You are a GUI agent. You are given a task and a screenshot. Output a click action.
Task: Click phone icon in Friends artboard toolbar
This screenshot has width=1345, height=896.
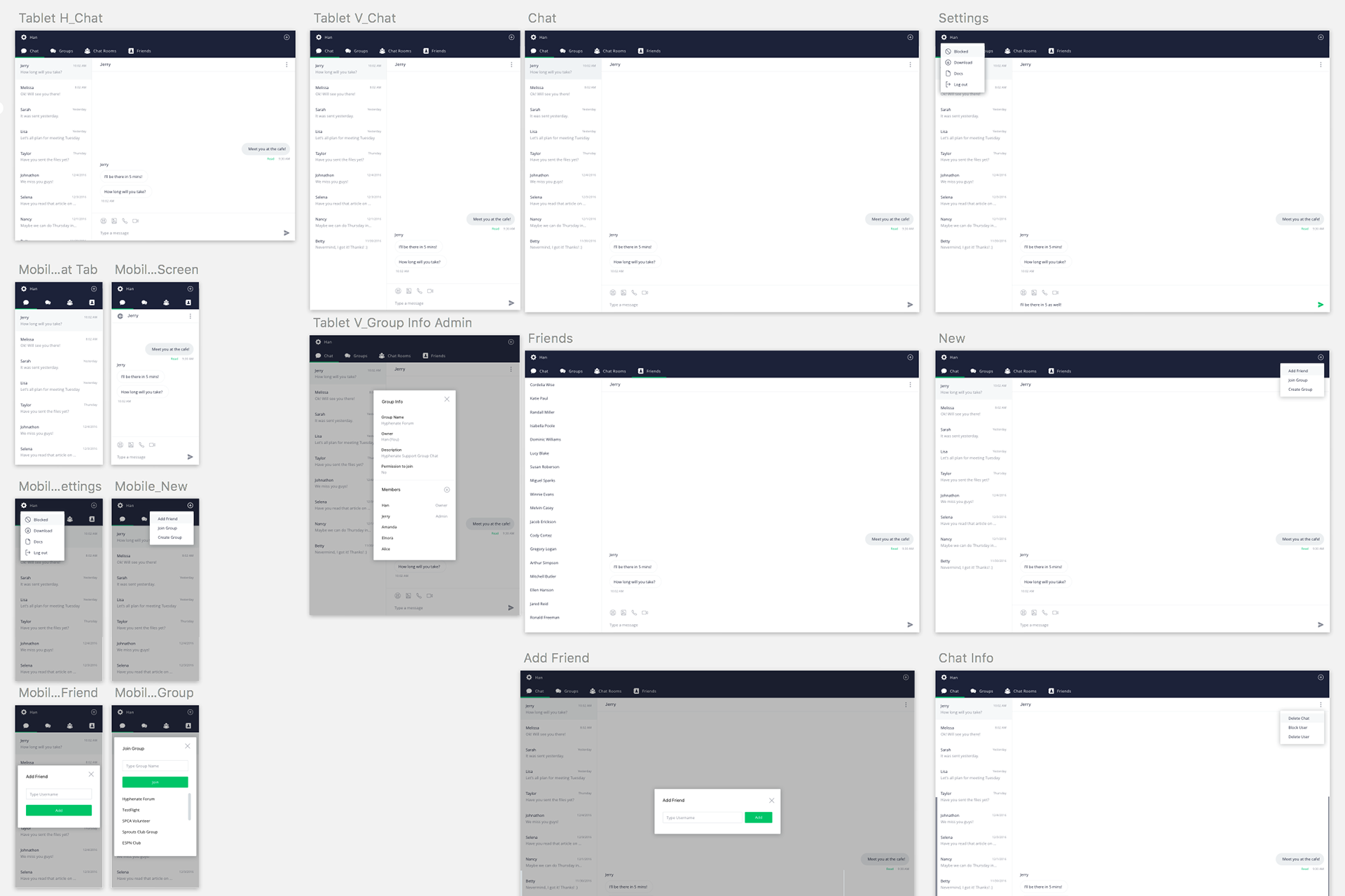pos(634,612)
